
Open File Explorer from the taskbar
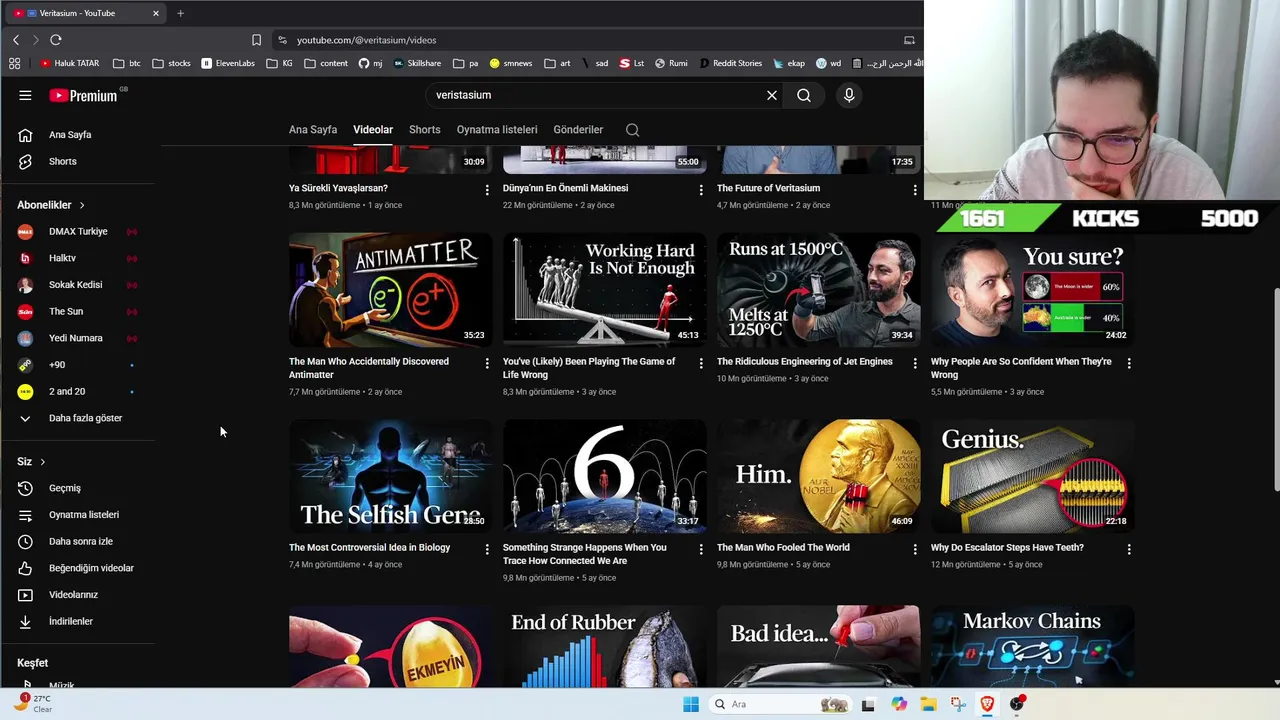(x=928, y=704)
